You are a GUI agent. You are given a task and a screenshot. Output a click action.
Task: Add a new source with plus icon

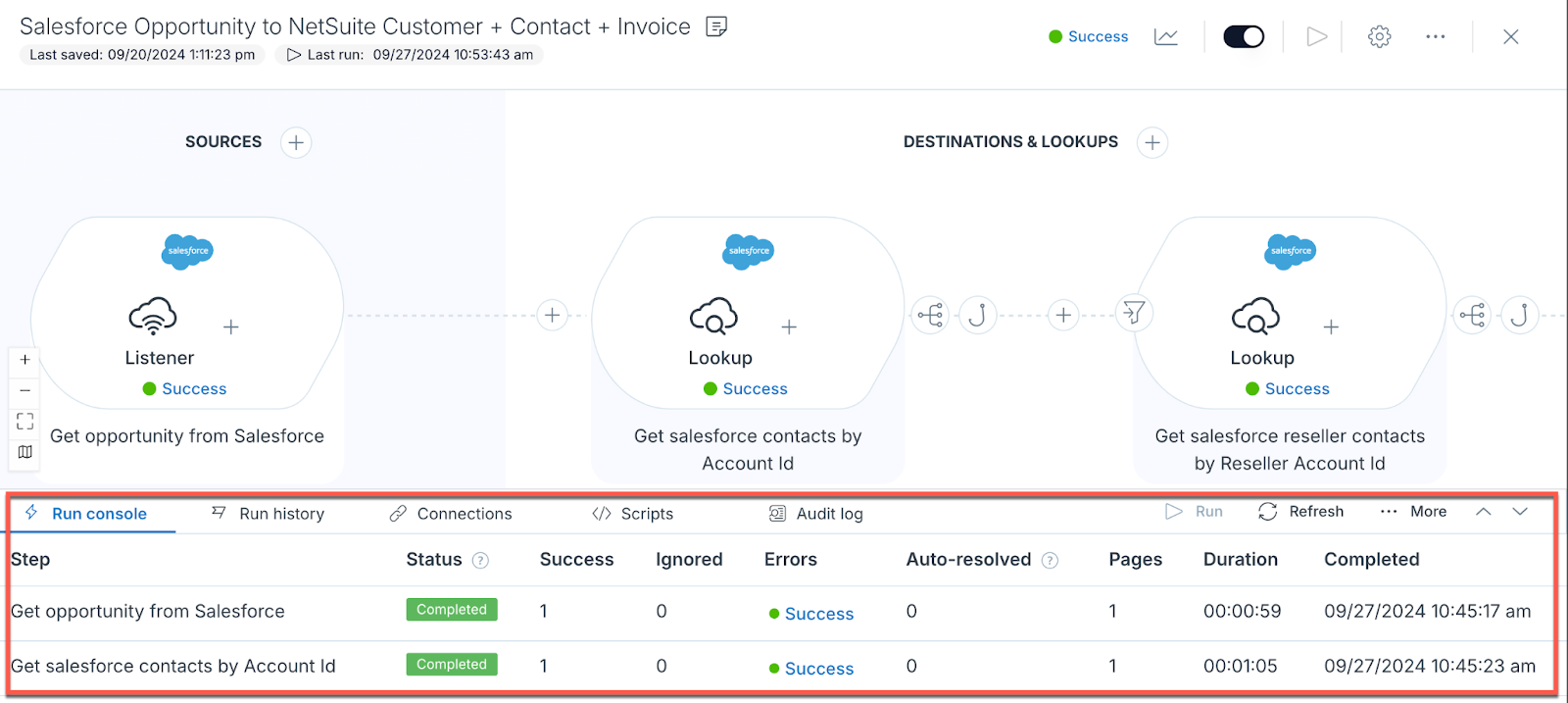click(296, 142)
